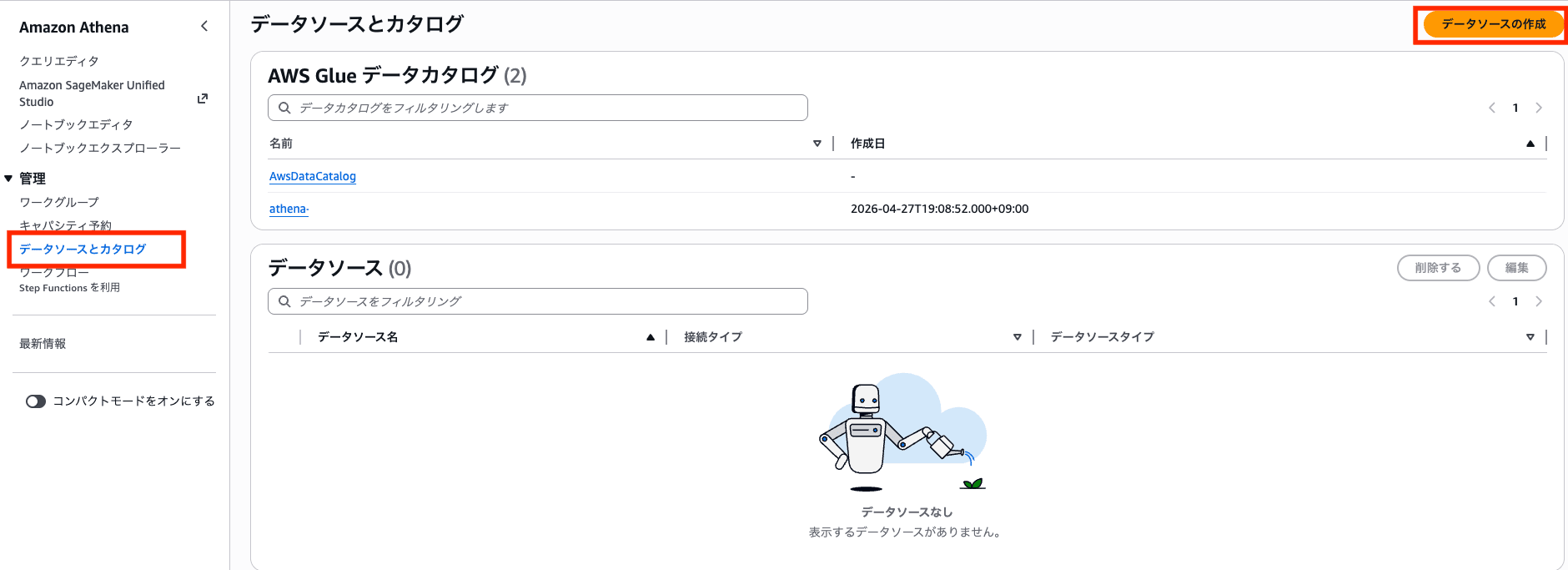
Task: Click the データソースの作成 button
Action: point(1493,24)
